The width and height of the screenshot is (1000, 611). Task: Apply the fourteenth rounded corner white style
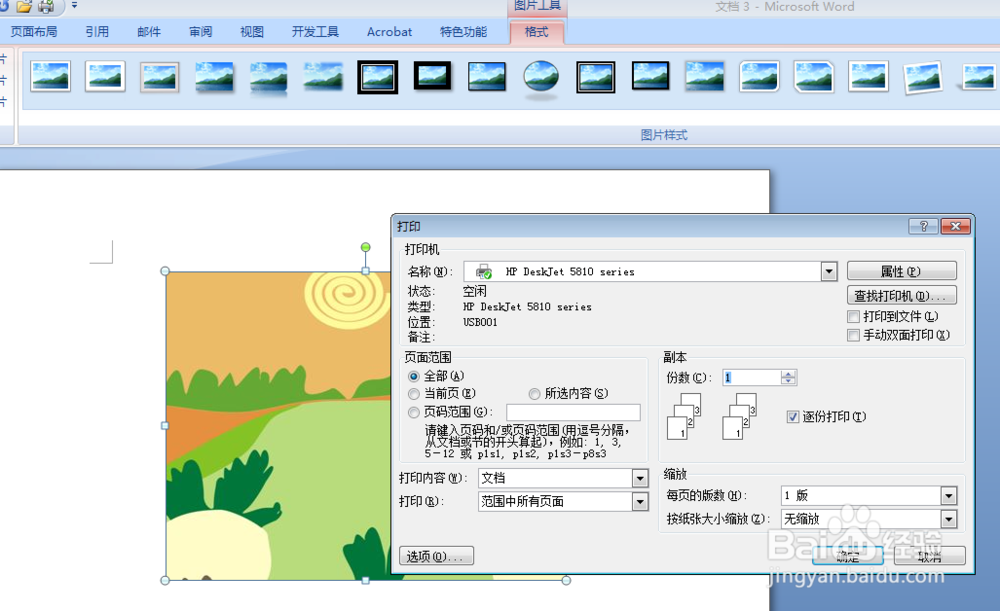coord(759,77)
